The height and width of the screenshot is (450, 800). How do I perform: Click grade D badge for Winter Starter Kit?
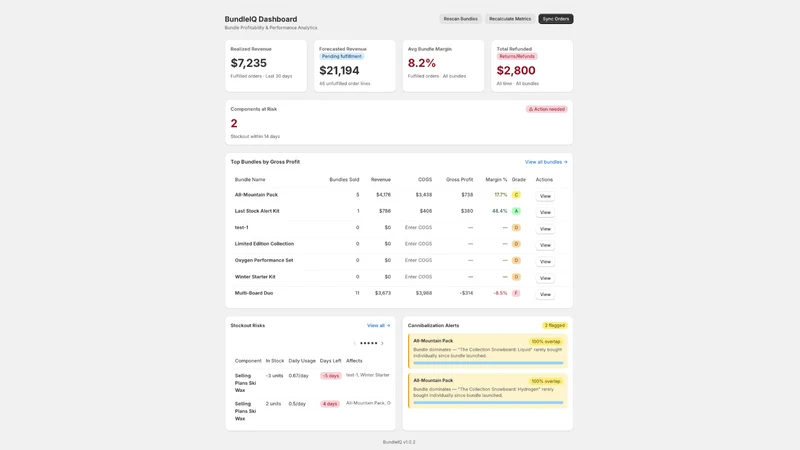click(x=516, y=277)
